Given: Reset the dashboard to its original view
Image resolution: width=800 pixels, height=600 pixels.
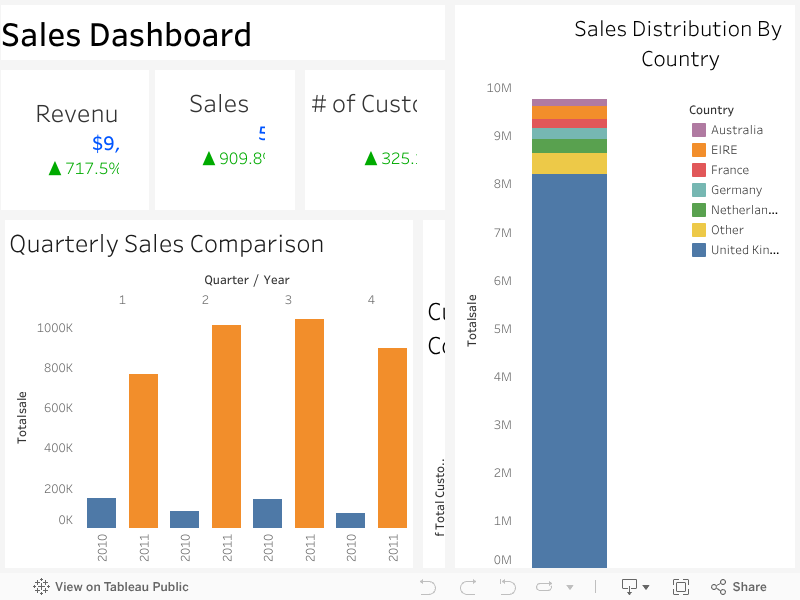Looking at the screenshot, I should 507,586.
